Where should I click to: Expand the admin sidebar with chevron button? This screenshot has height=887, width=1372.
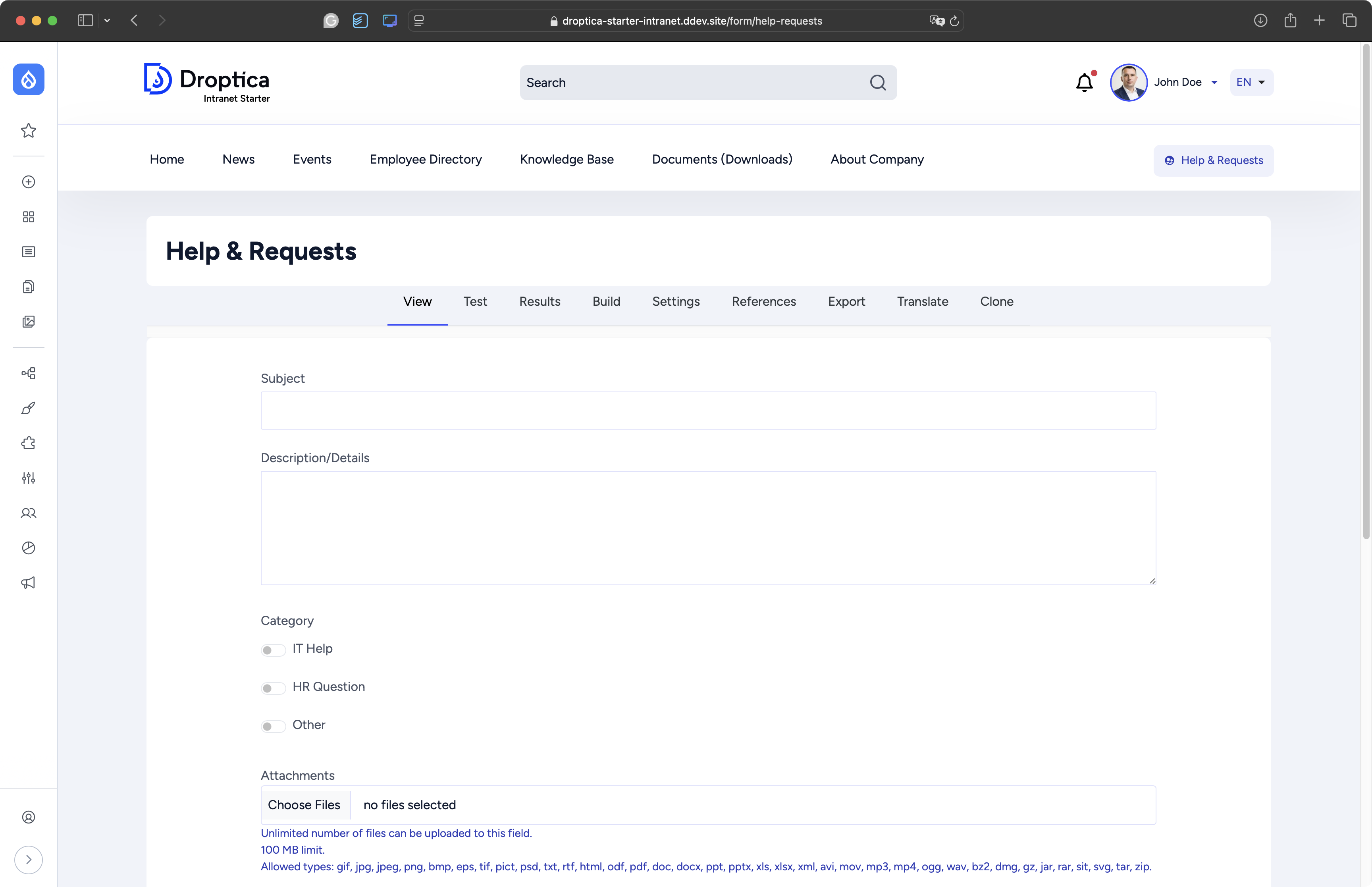tap(28, 859)
